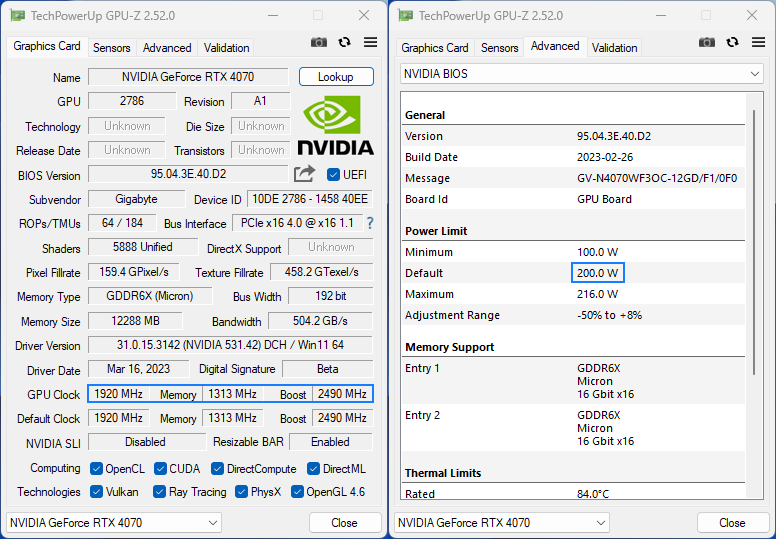Viewport: 776px width, 539px height.
Task: Click the refresh icon in left GPU-Z window
Action: [344, 43]
